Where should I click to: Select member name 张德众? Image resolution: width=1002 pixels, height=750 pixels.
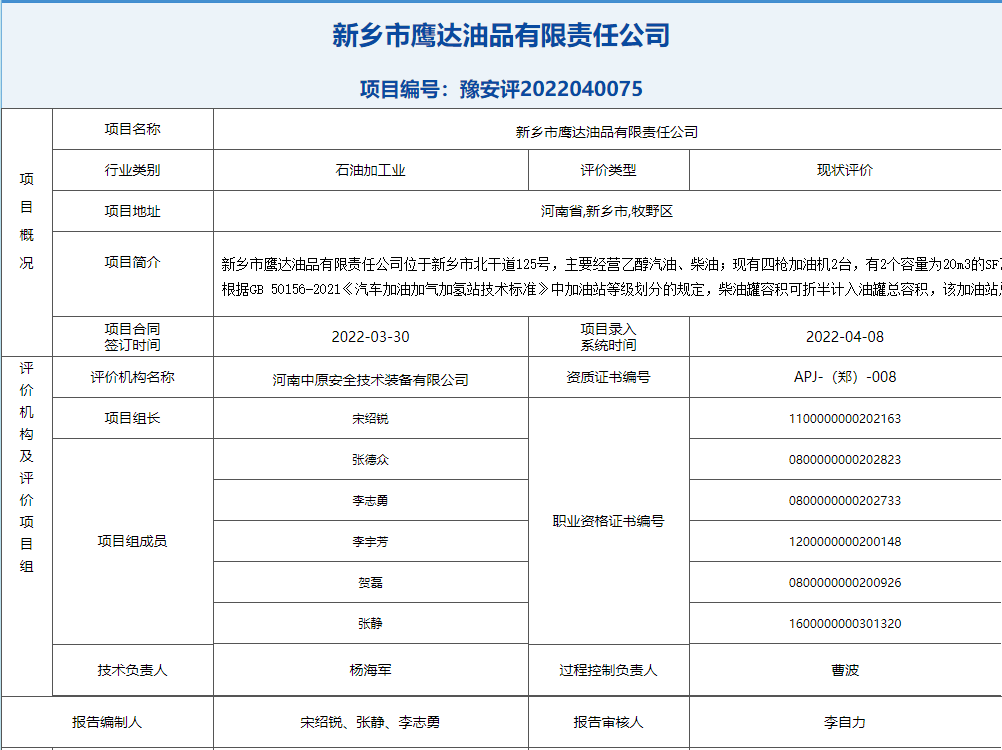pos(371,459)
